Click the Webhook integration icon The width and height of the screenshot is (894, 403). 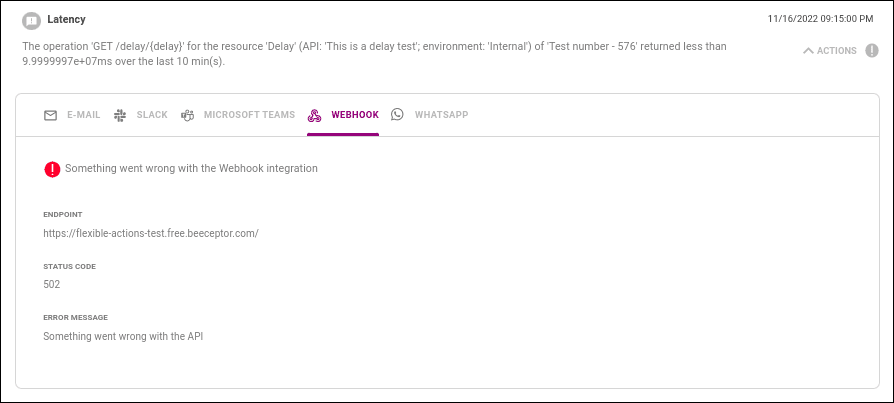(314, 115)
